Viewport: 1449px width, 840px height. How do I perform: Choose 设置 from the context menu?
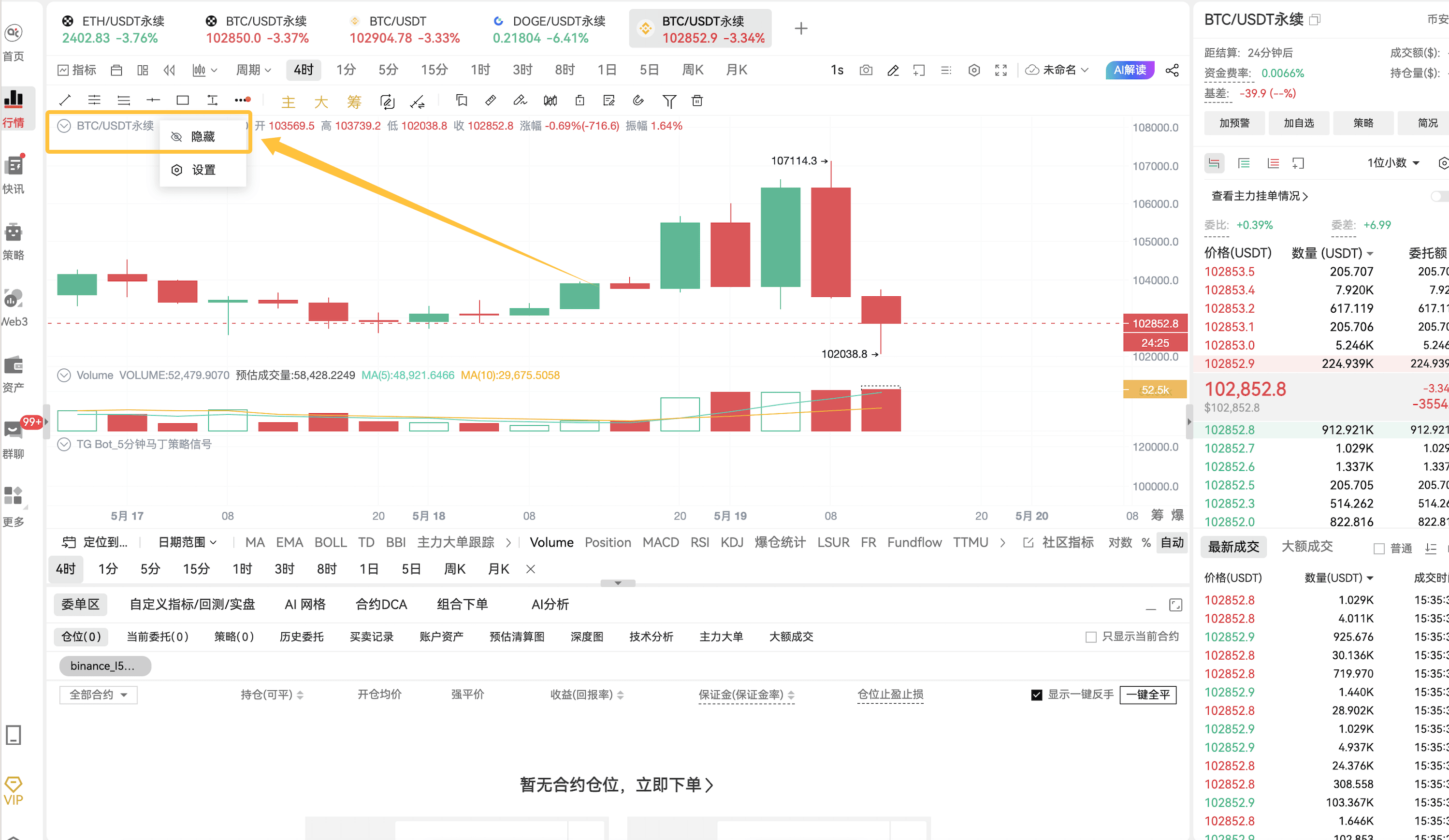(x=203, y=170)
